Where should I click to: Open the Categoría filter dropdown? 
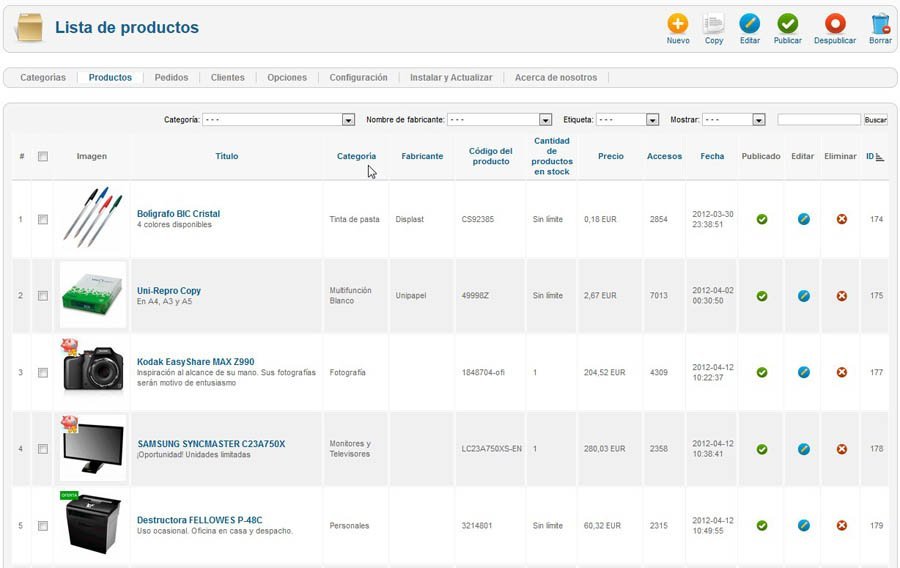point(278,119)
